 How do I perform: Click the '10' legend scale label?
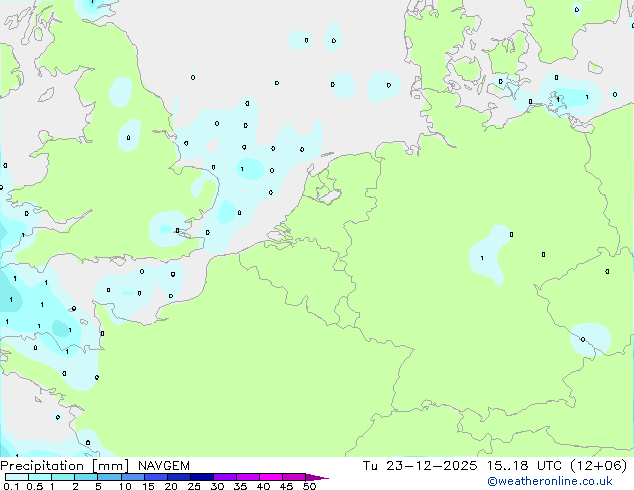[x=125, y=486]
